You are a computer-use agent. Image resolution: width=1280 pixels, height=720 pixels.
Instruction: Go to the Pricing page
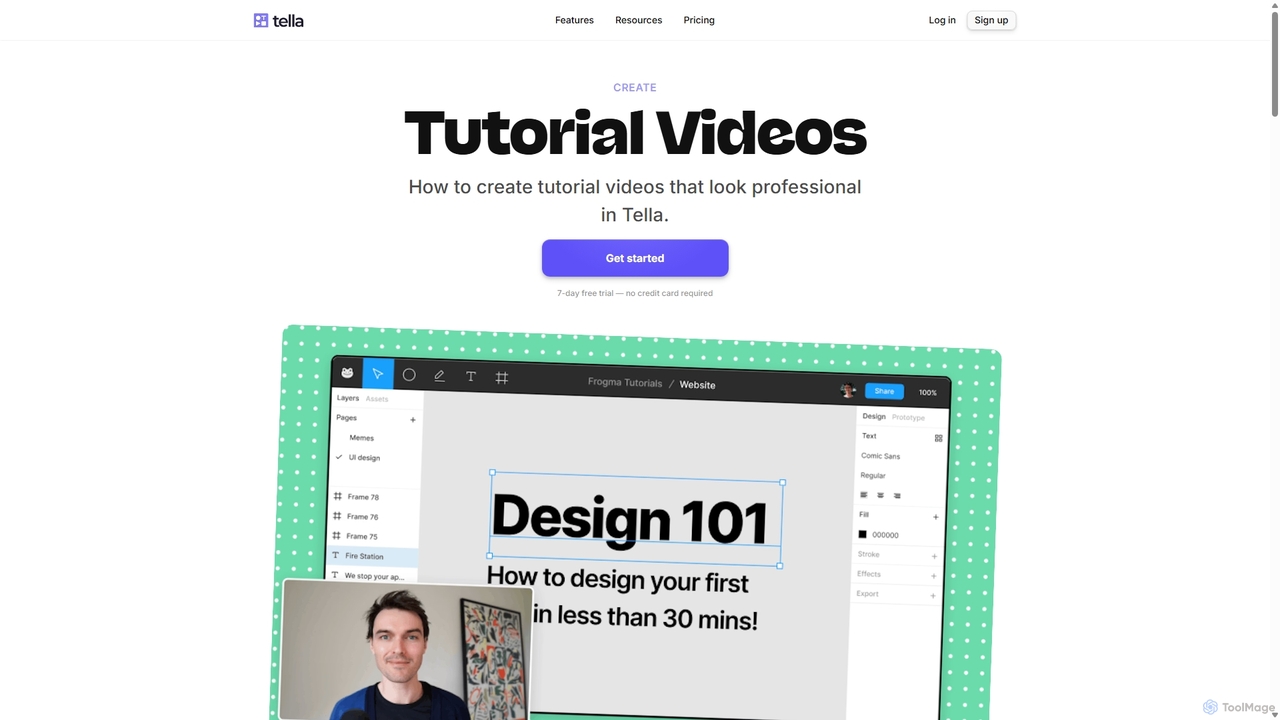[699, 20]
